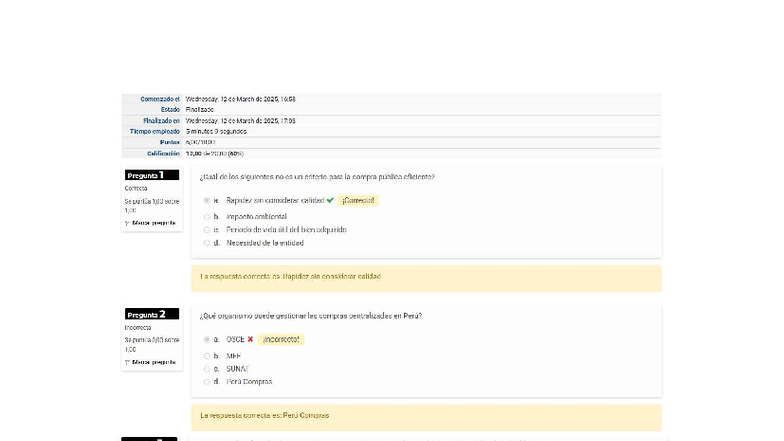Image resolution: width=784 pixels, height=441 pixels.
Task: Select option b 'Impacto ambiental'
Action: point(207,216)
